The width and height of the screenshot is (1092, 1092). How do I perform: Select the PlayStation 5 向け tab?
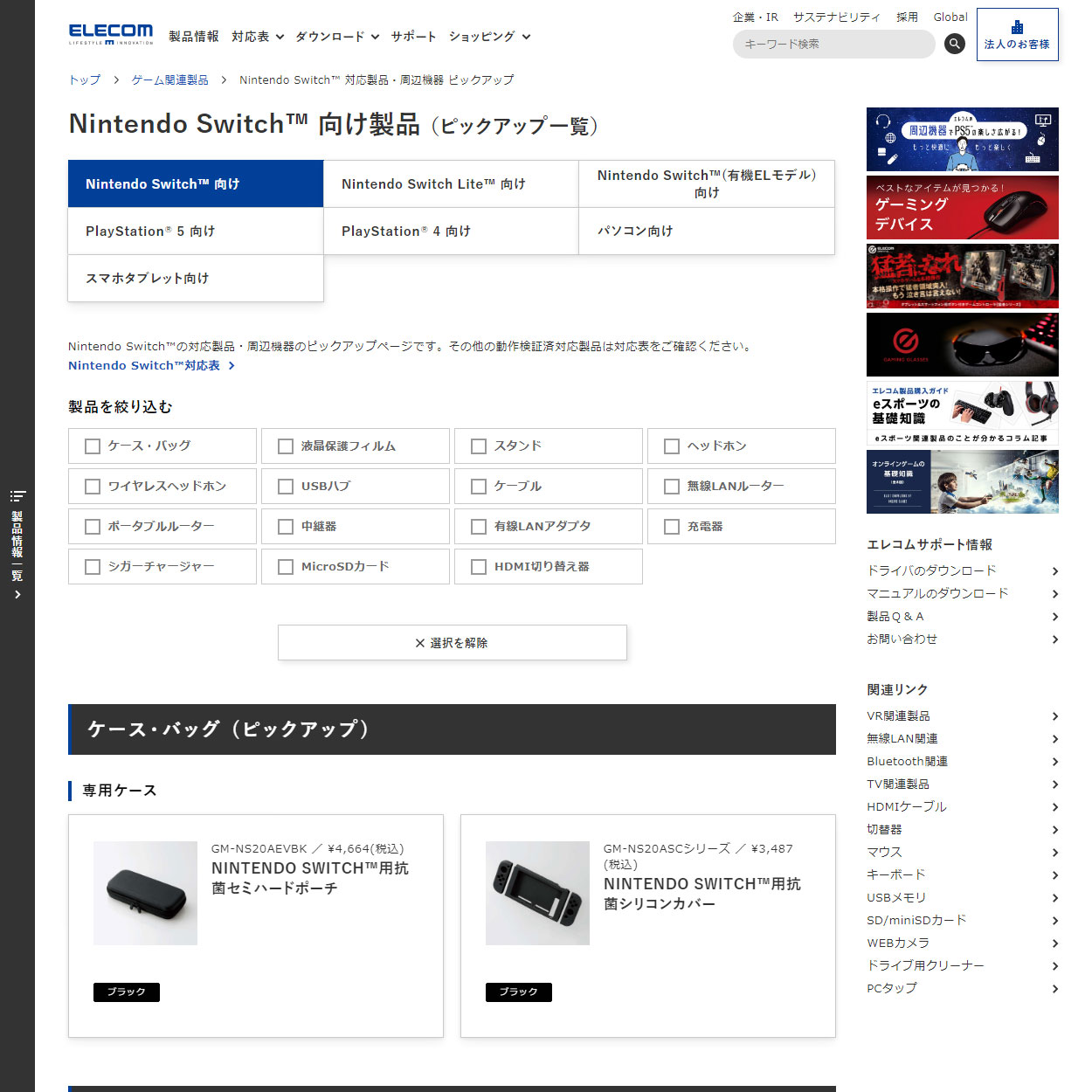click(196, 232)
